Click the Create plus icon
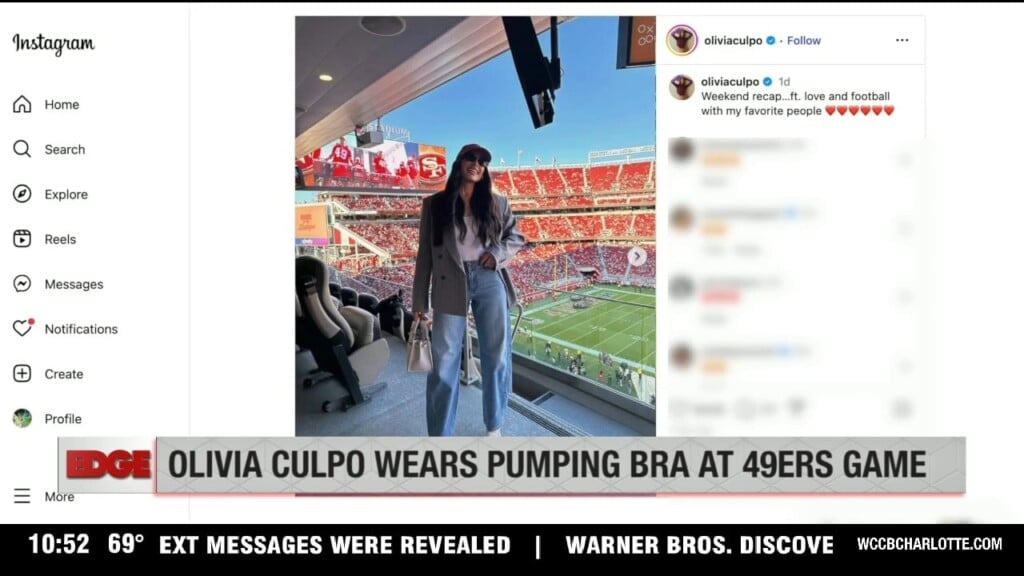 click(x=22, y=374)
